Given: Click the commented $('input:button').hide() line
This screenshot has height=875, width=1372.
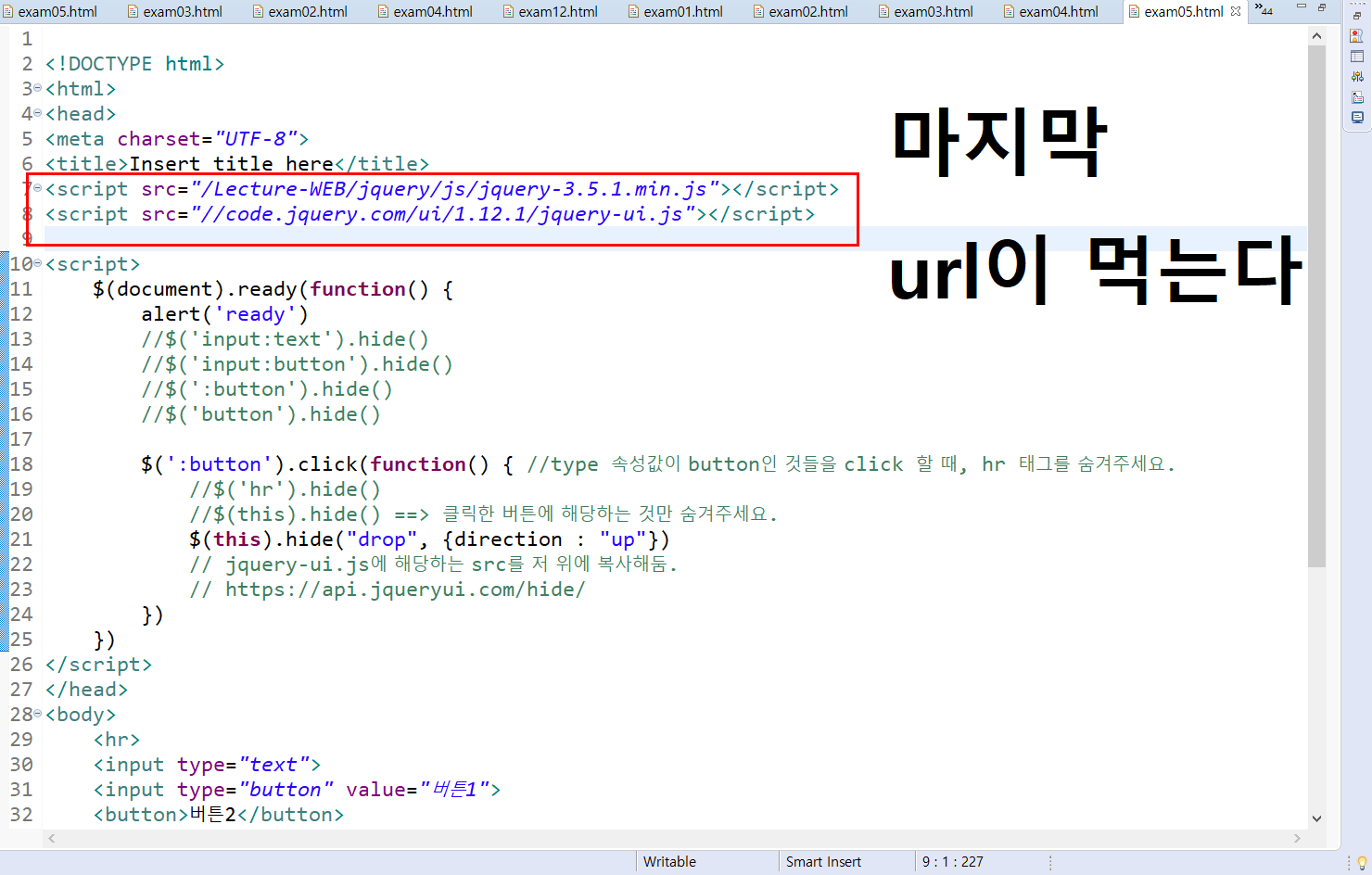Looking at the screenshot, I should tap(298, 364).
